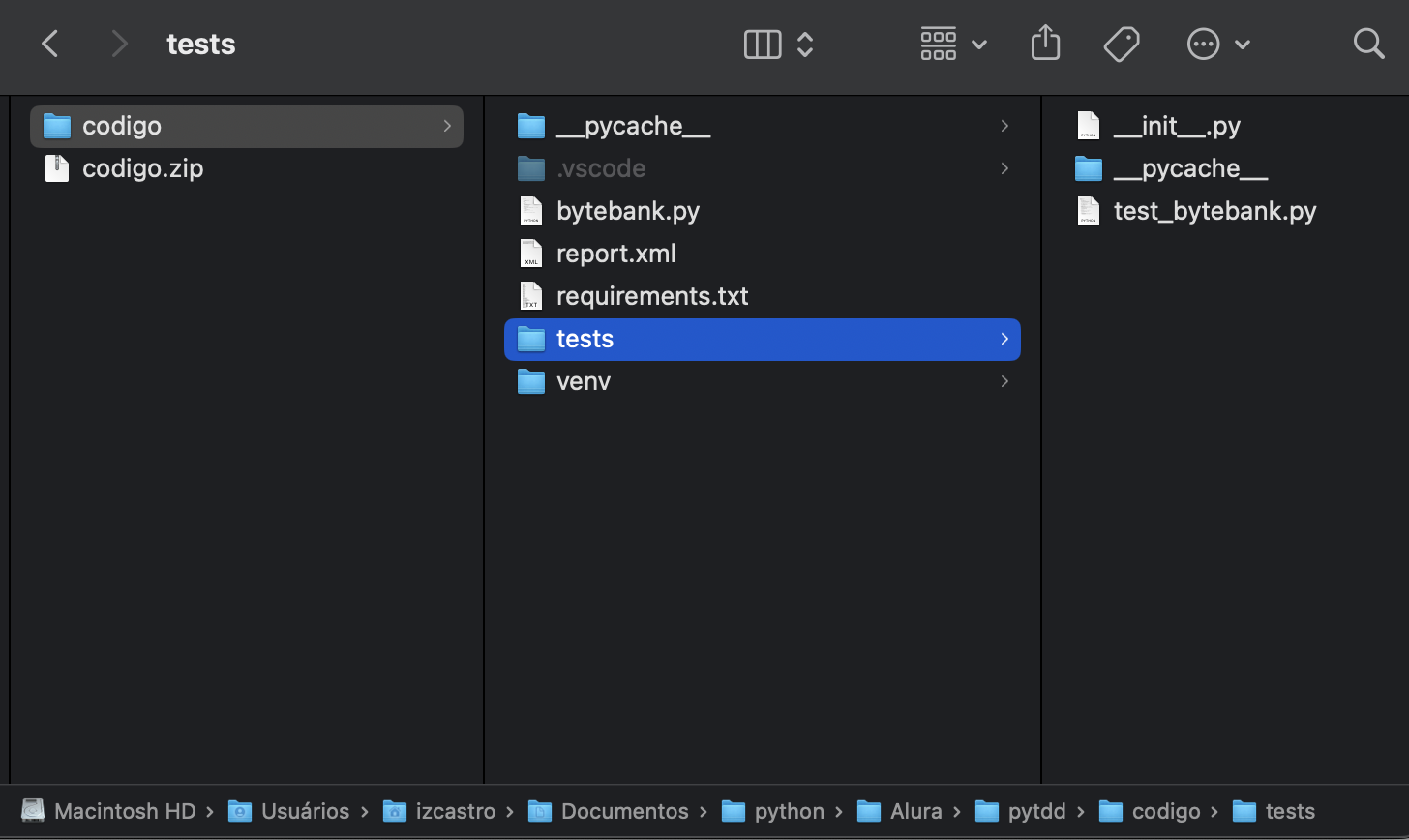Select the report.xml file name
This screenshot has height=840, width=1409.
point(616,254)
